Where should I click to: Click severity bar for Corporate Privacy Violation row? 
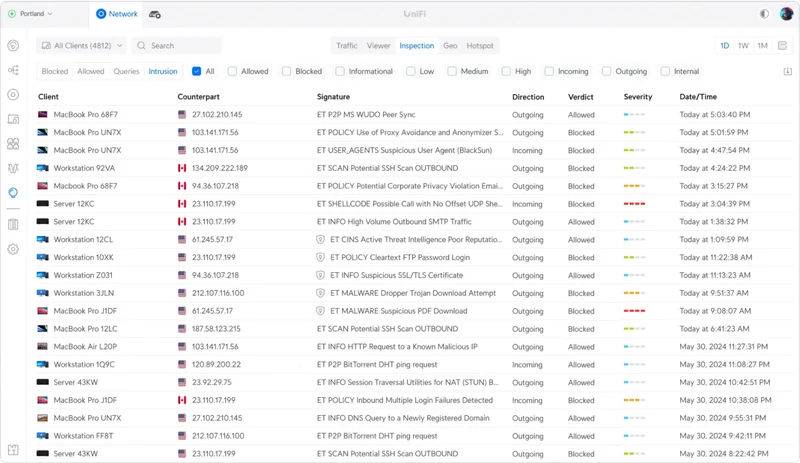[634, 186]
